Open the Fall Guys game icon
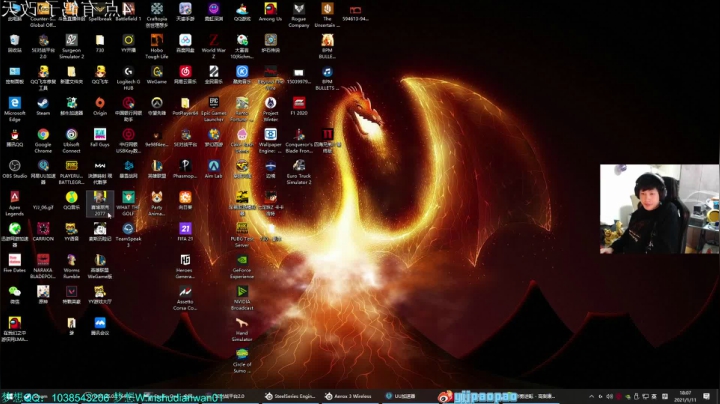Viewport: 720px width, 404px height. click(x=100, y=137)
